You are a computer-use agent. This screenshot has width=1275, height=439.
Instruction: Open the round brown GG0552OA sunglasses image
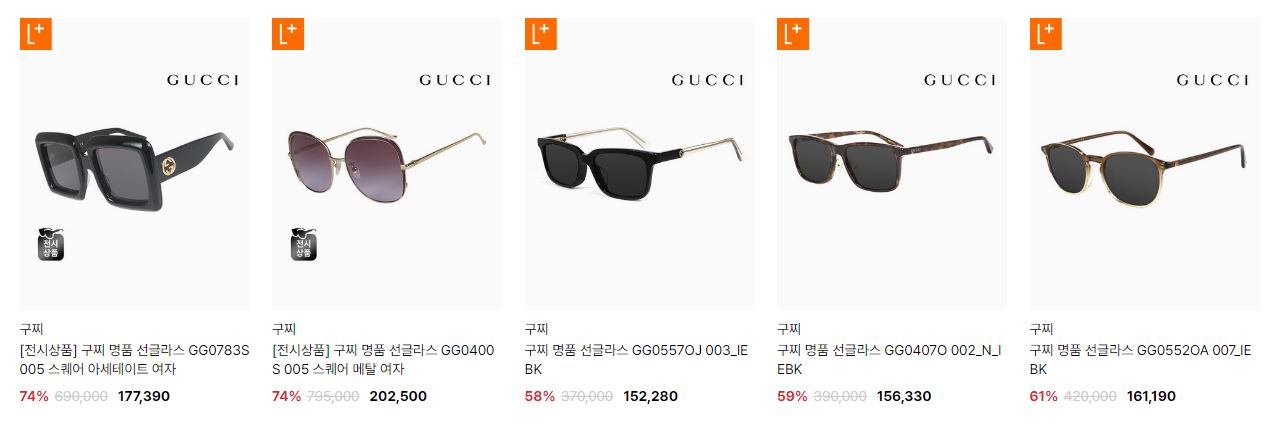tap(1145, 164)
